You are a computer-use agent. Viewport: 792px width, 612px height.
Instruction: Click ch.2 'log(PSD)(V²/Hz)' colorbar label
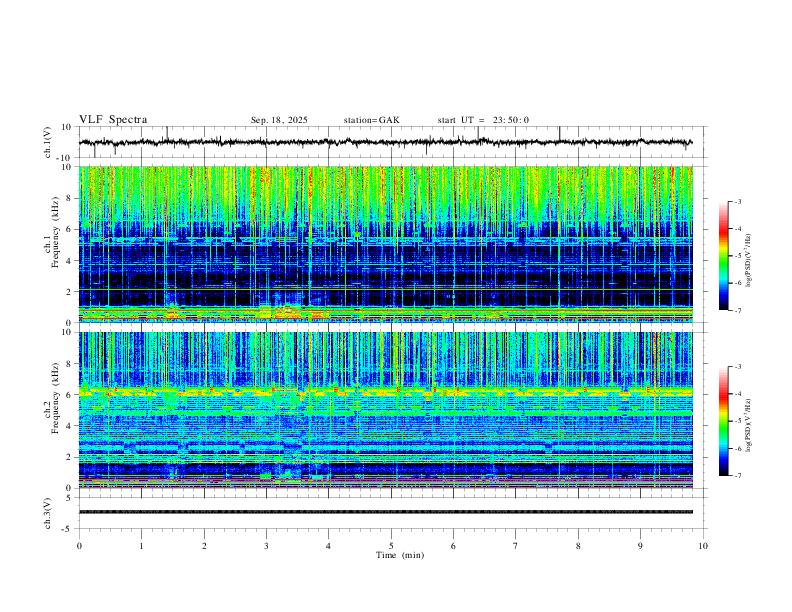pyautogui.click(x=749, y=425)
